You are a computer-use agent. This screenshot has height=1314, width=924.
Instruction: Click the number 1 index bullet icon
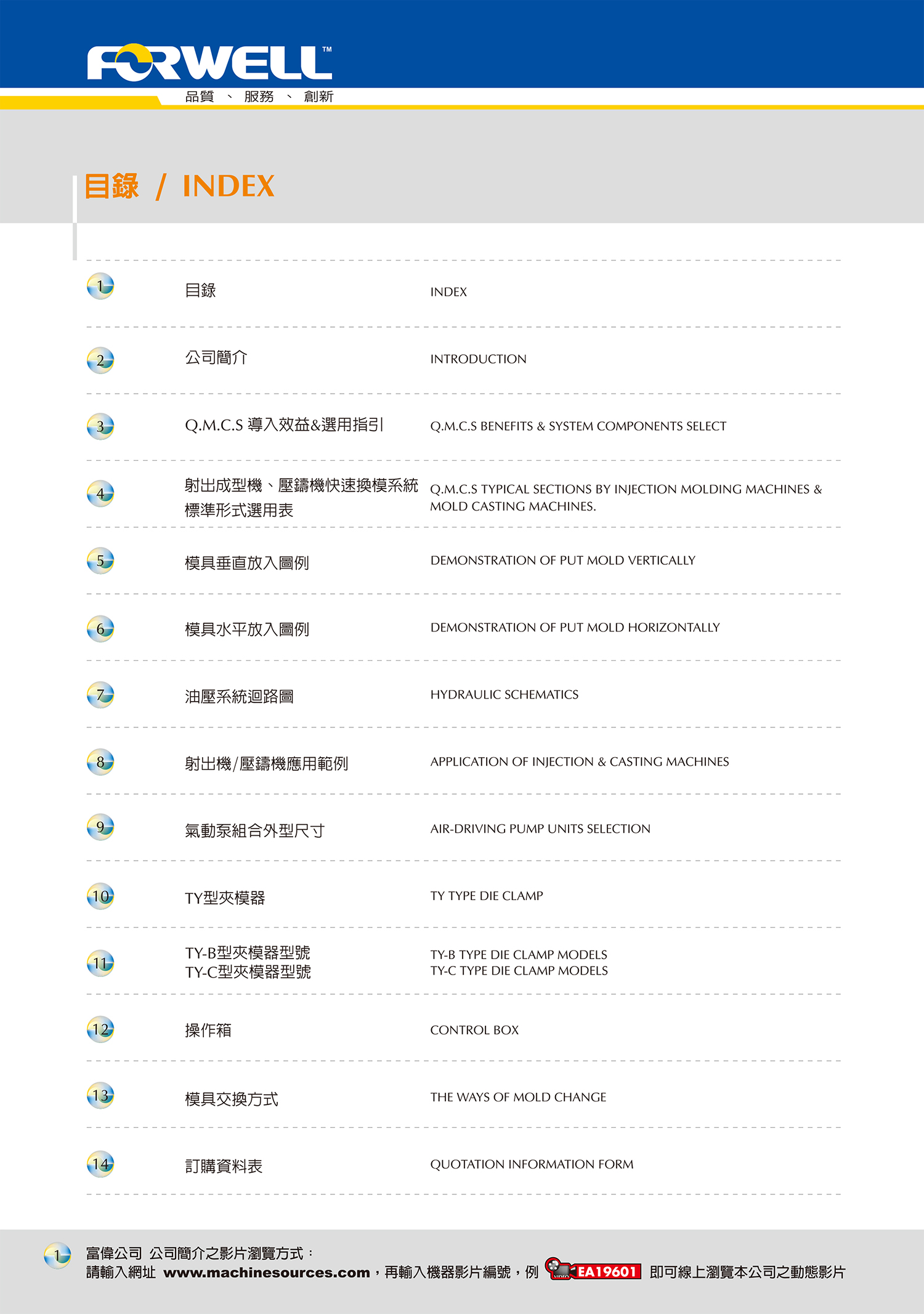click(100, 286)
